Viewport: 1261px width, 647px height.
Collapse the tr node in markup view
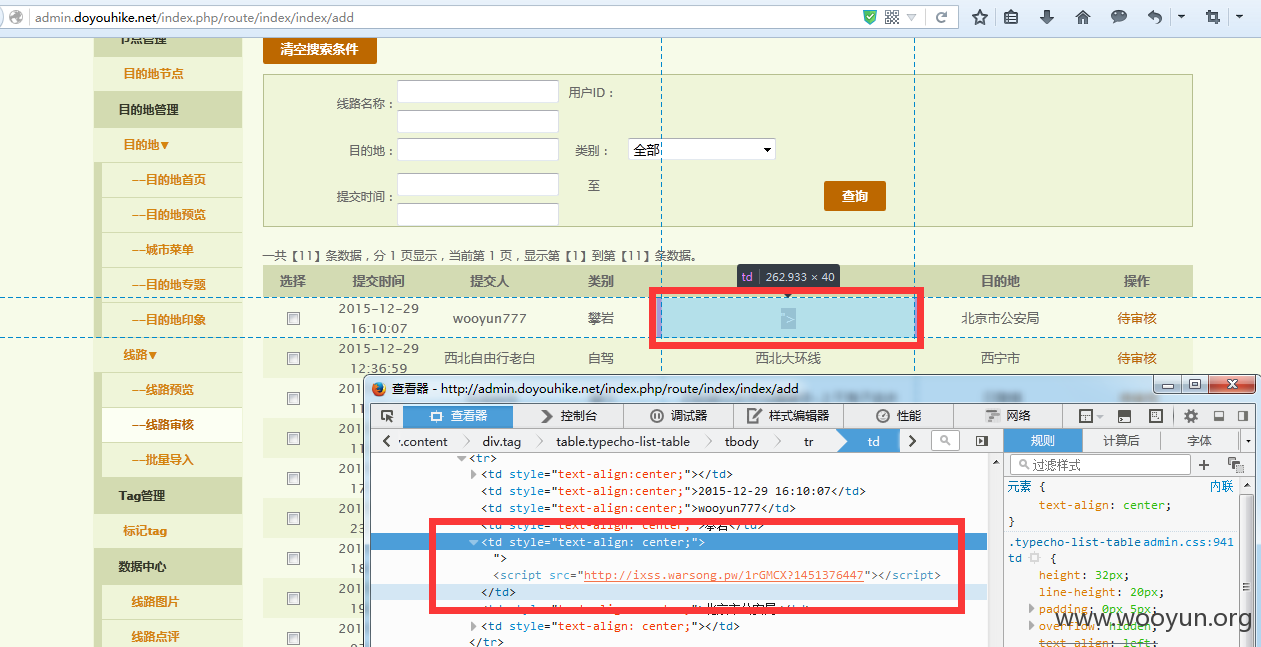point(461,457)
